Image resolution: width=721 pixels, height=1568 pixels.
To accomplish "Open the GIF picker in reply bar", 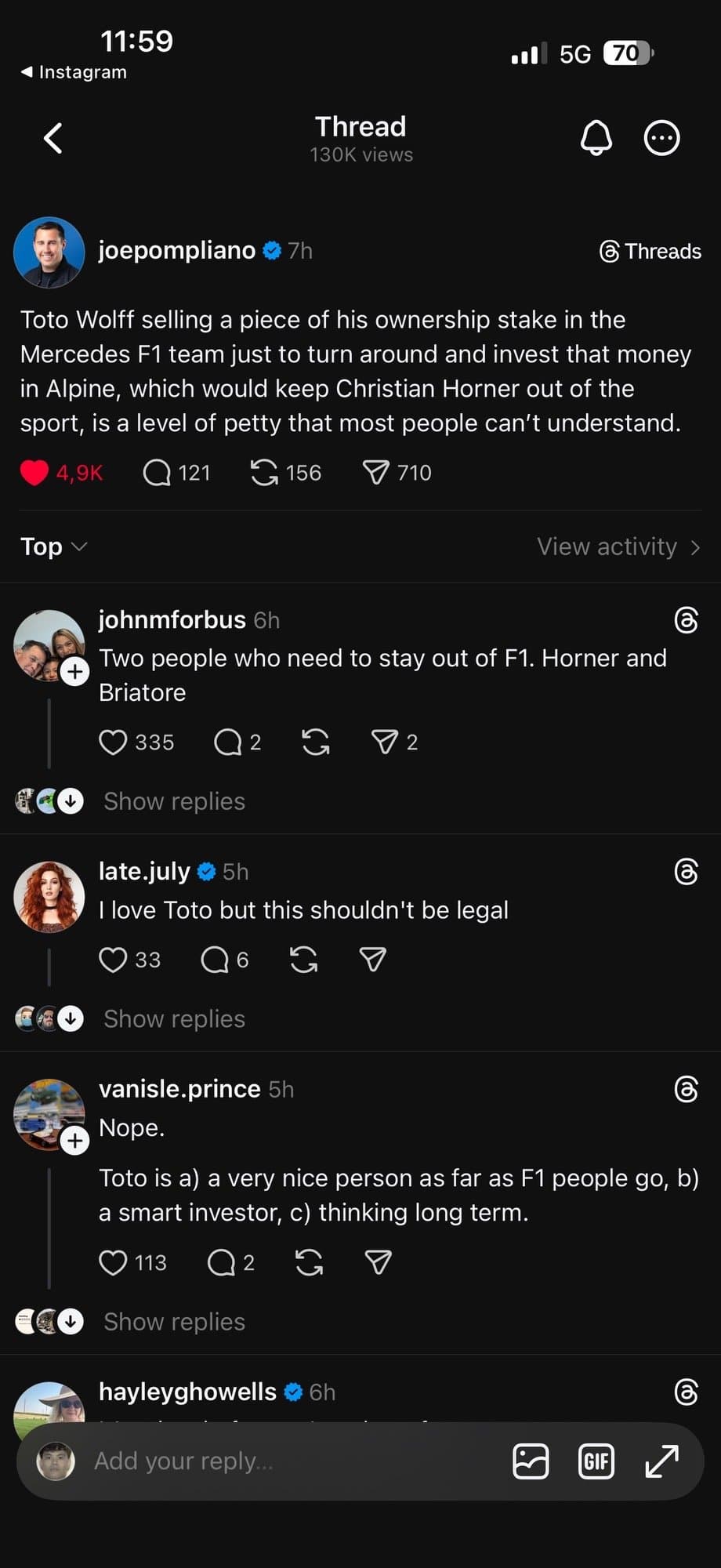I will pos(596,1461).
